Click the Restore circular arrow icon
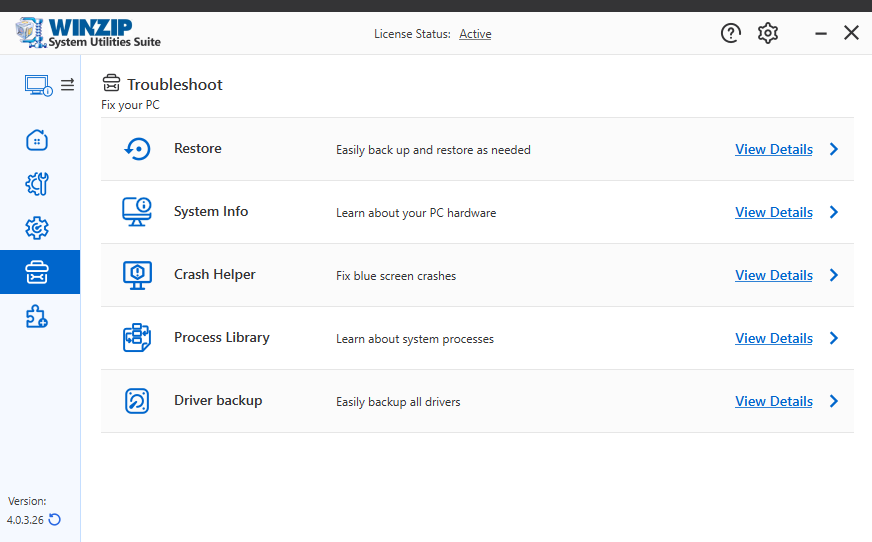Viewport: 872px width, 542px height. 137,149
